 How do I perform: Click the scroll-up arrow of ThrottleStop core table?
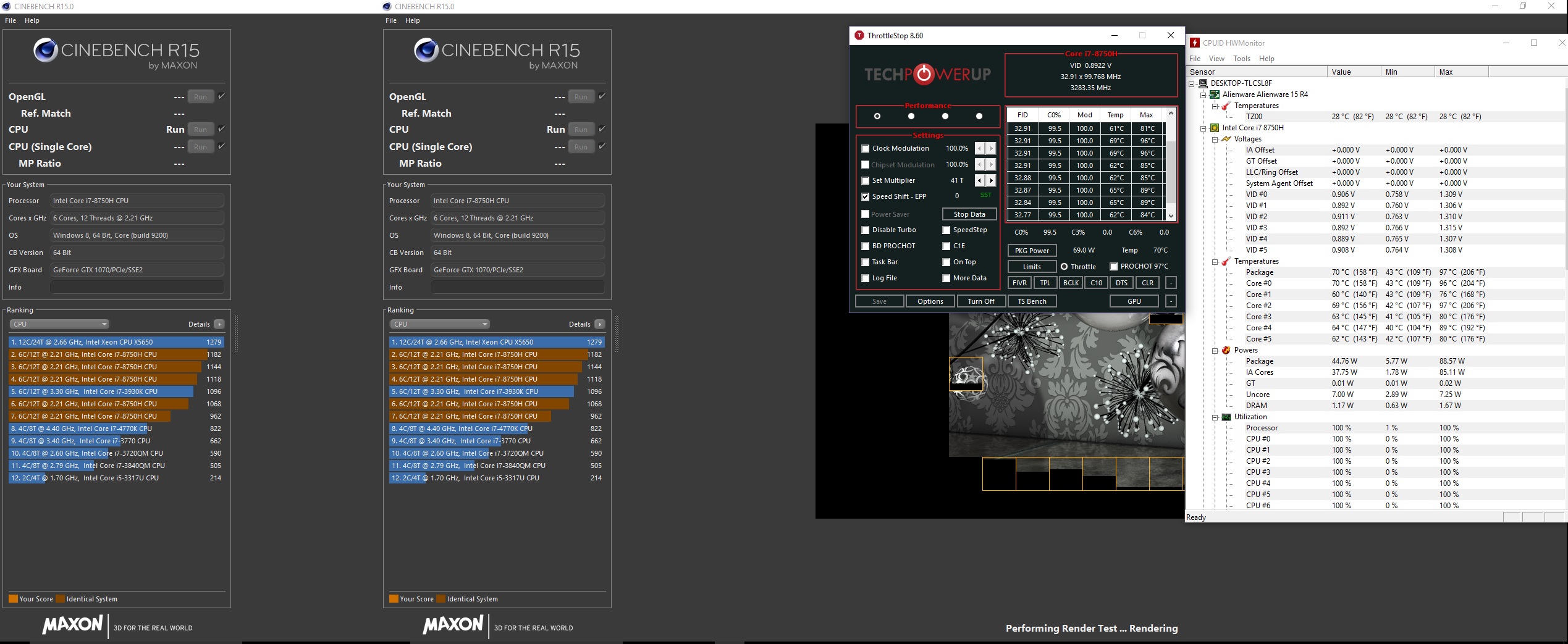point(1171,114)
